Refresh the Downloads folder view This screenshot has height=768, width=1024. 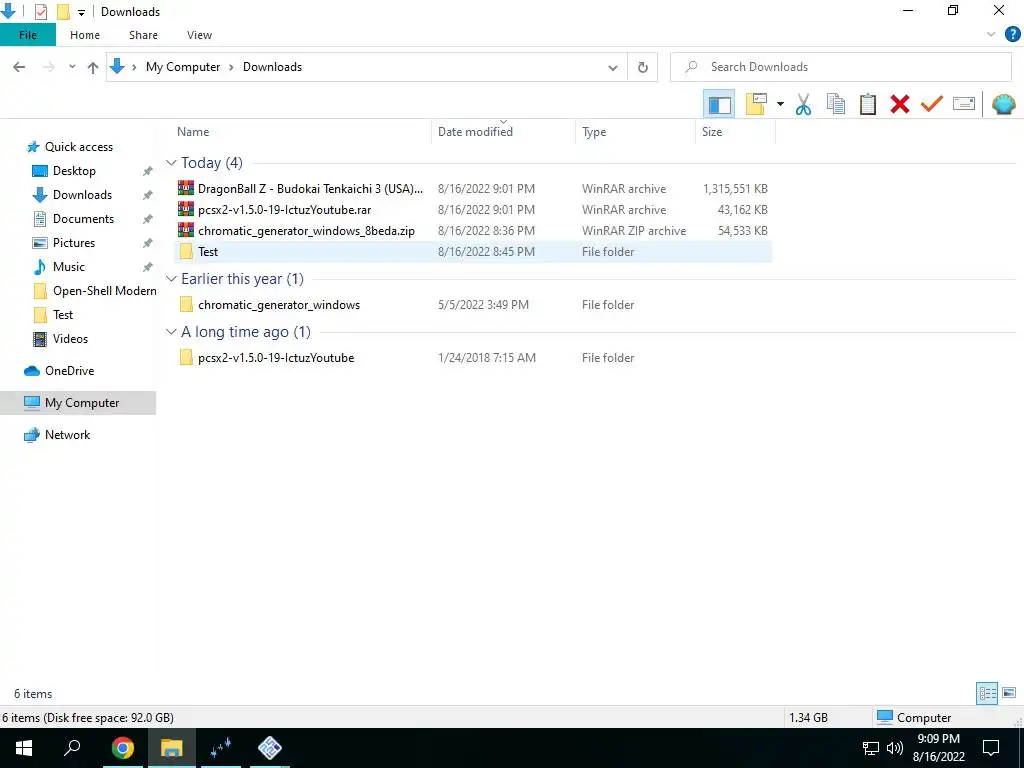(643, 67)
